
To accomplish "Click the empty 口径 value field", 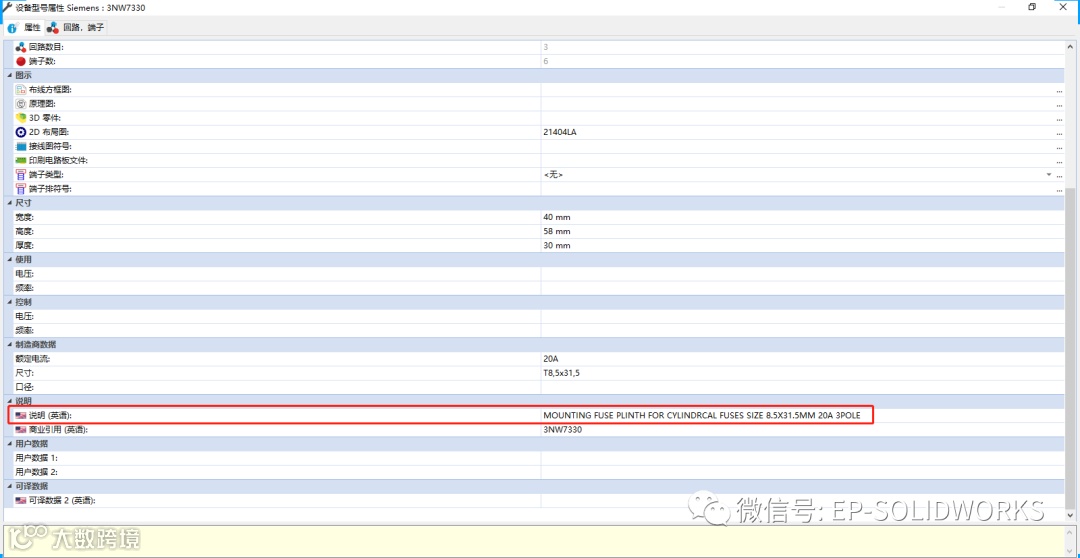I will [802, 387].
